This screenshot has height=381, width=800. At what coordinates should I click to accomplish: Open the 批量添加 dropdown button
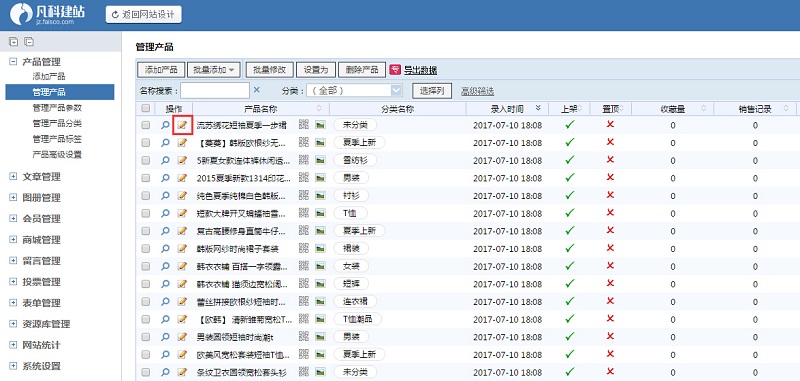(x=213, y=70)
